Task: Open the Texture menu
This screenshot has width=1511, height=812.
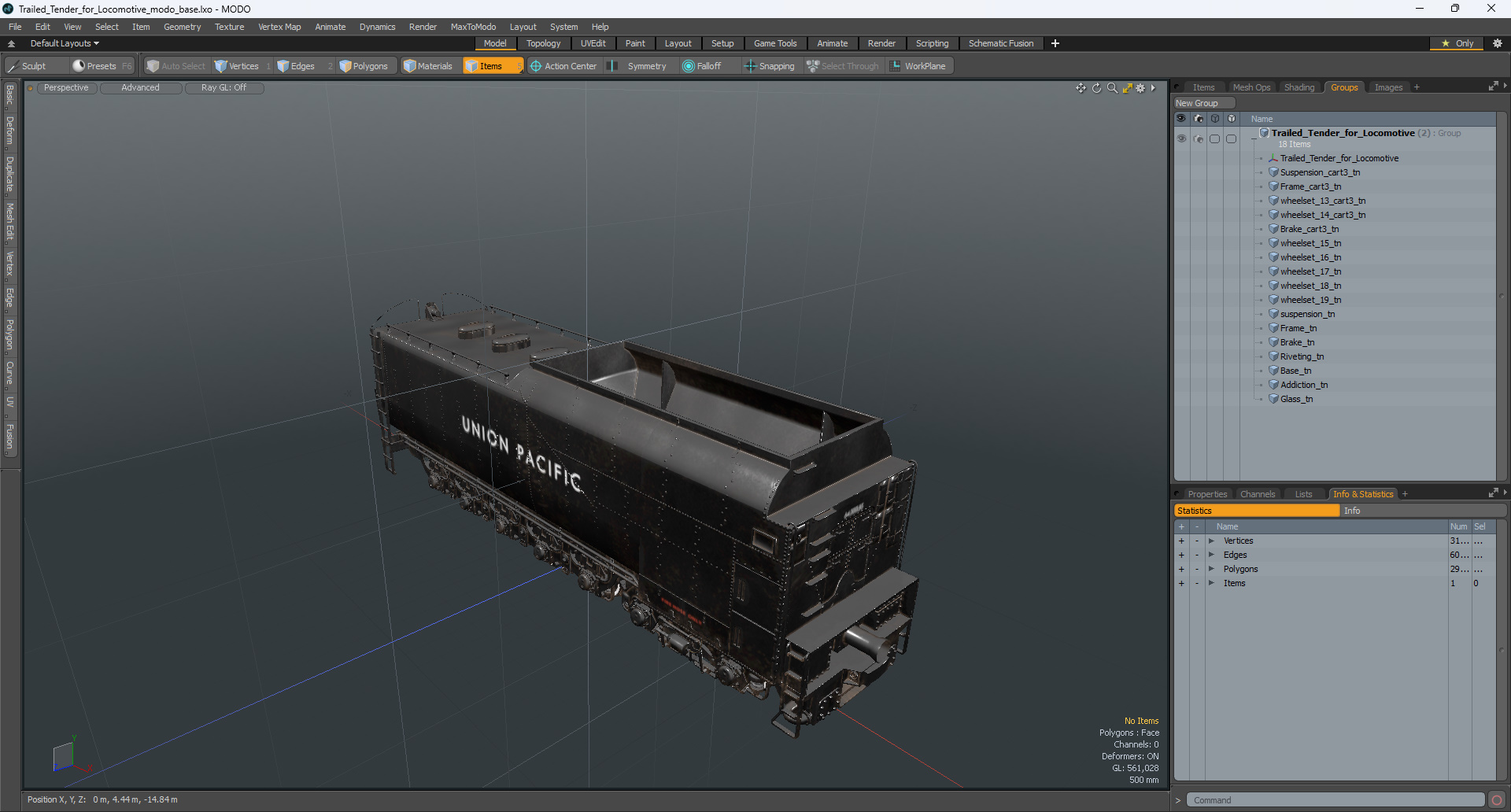Action: click(x=229, y=27)
